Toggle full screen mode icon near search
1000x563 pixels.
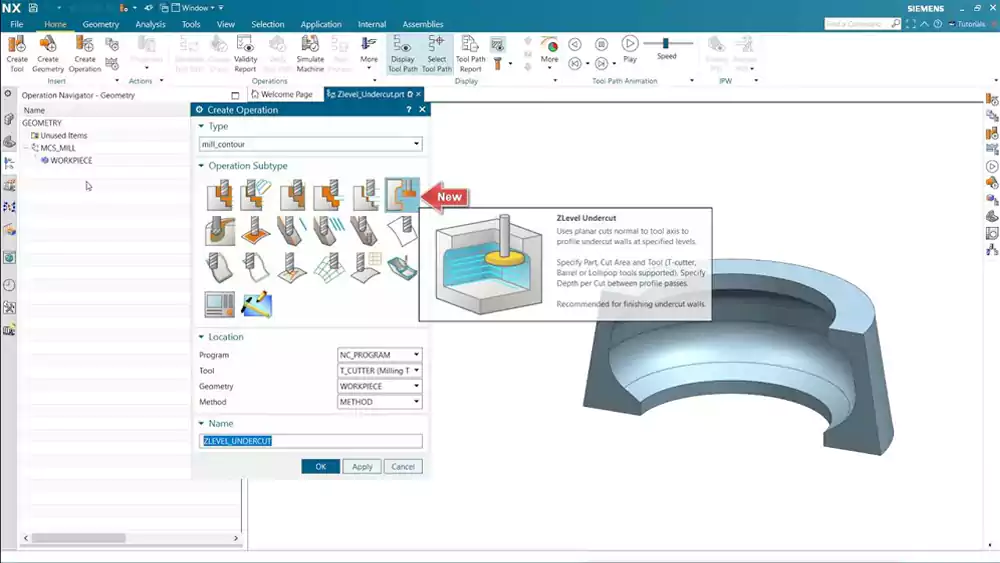tap(911, 24)
